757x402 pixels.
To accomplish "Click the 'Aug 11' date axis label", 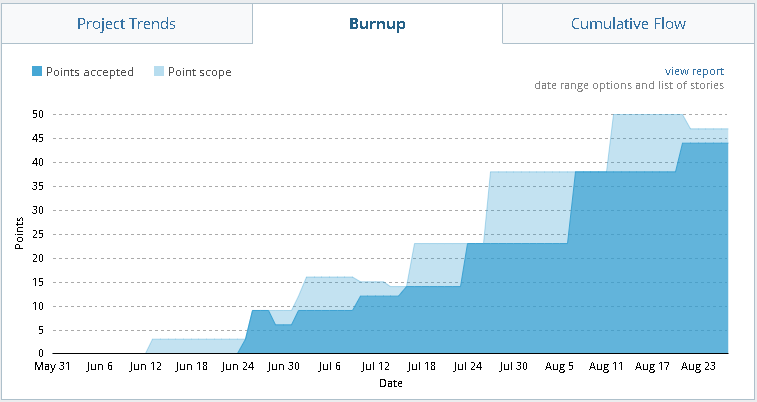I will (606, 366).
